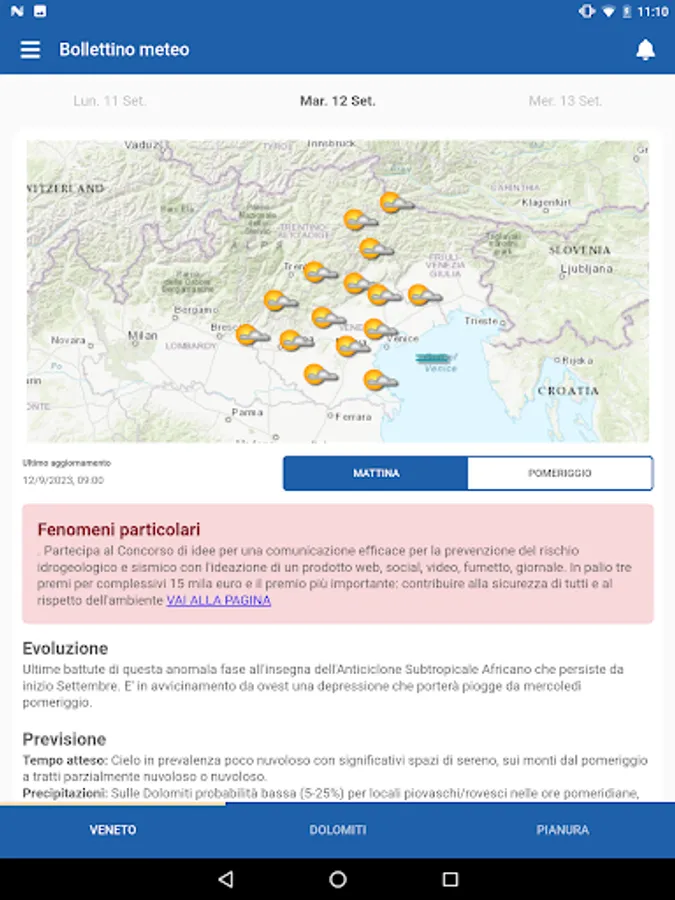This screenshot has height=900, width=675.
Task: Open the PIANURA bottom tab
Action: 562,830
